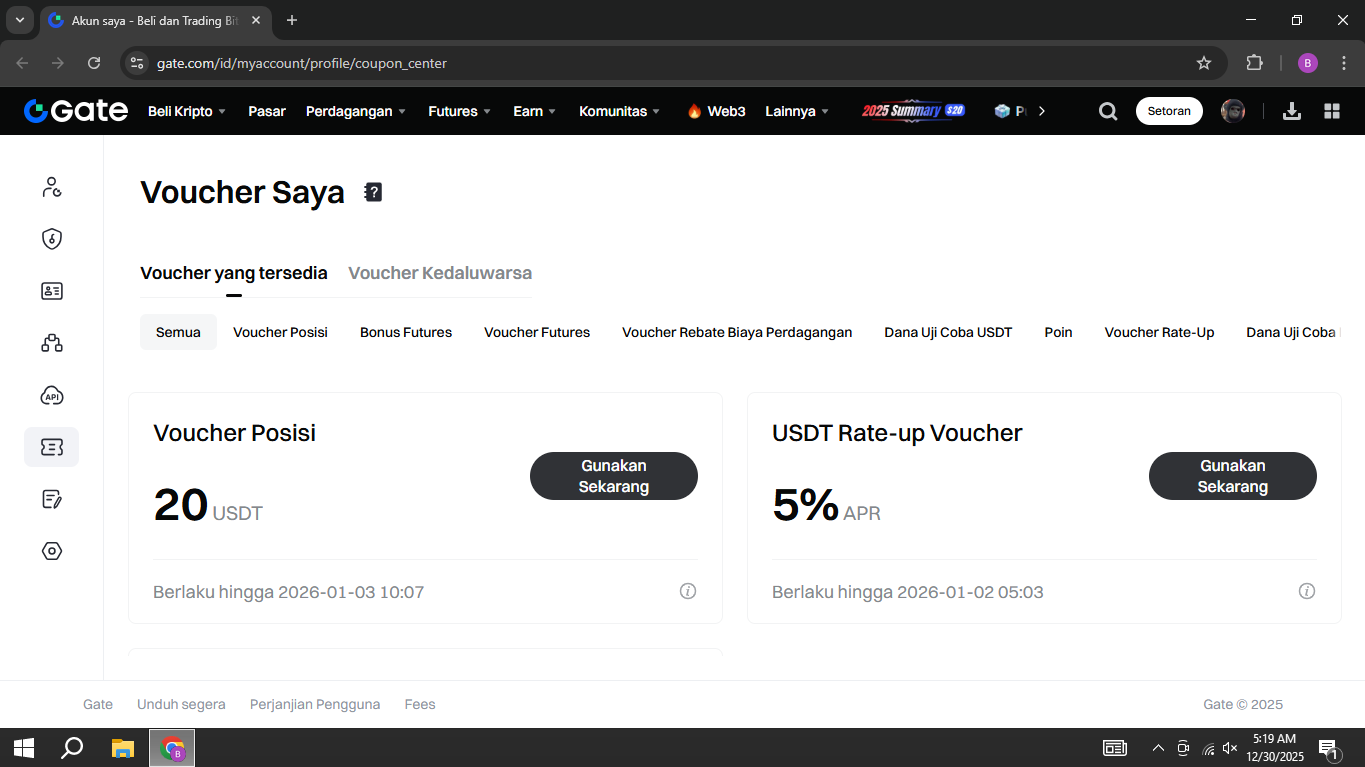Click the voucher help guide icon
The image size is (1365, 767).
click(373, 192)
